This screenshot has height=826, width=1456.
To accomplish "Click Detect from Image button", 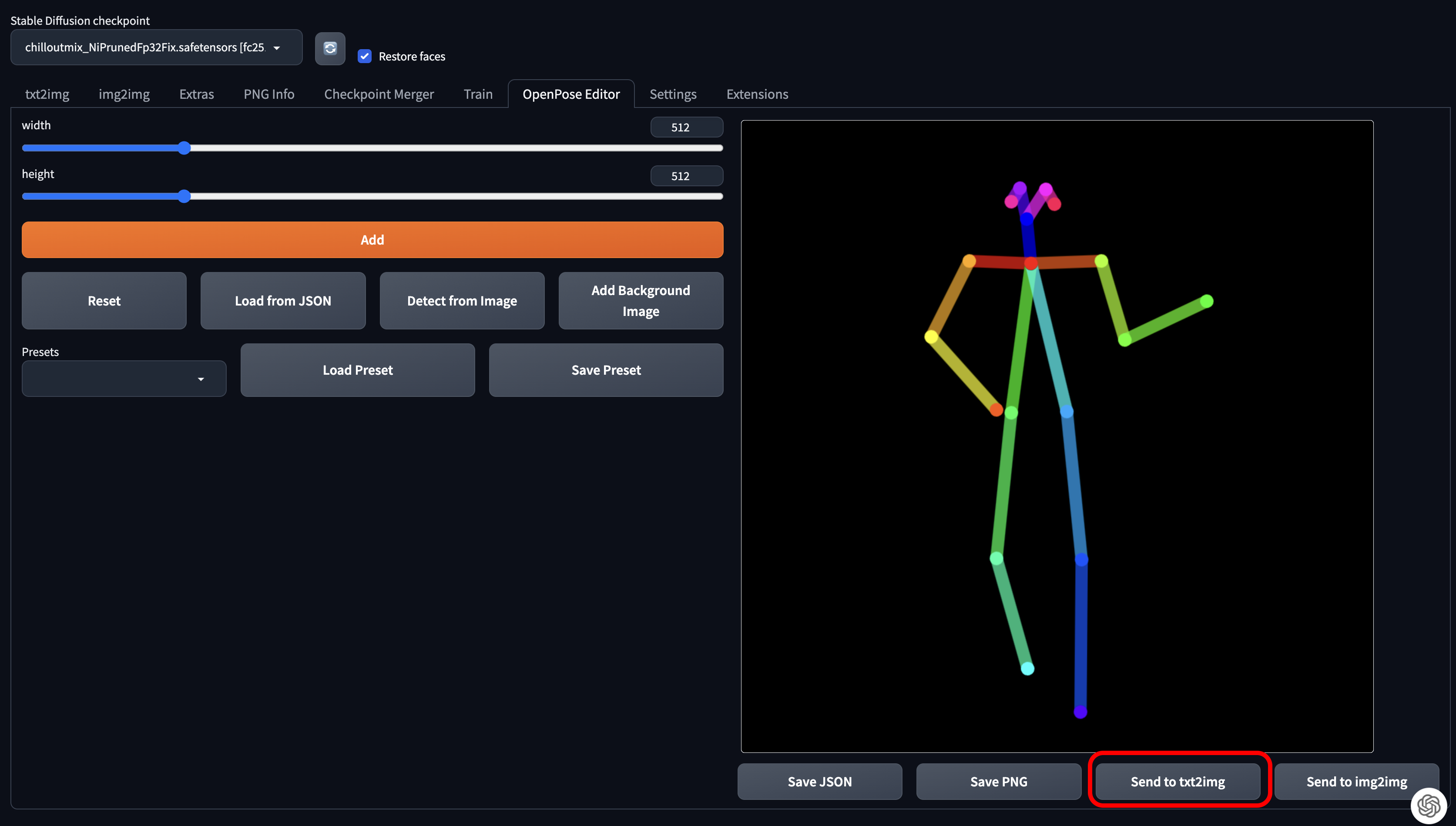I will click(462, 301).
